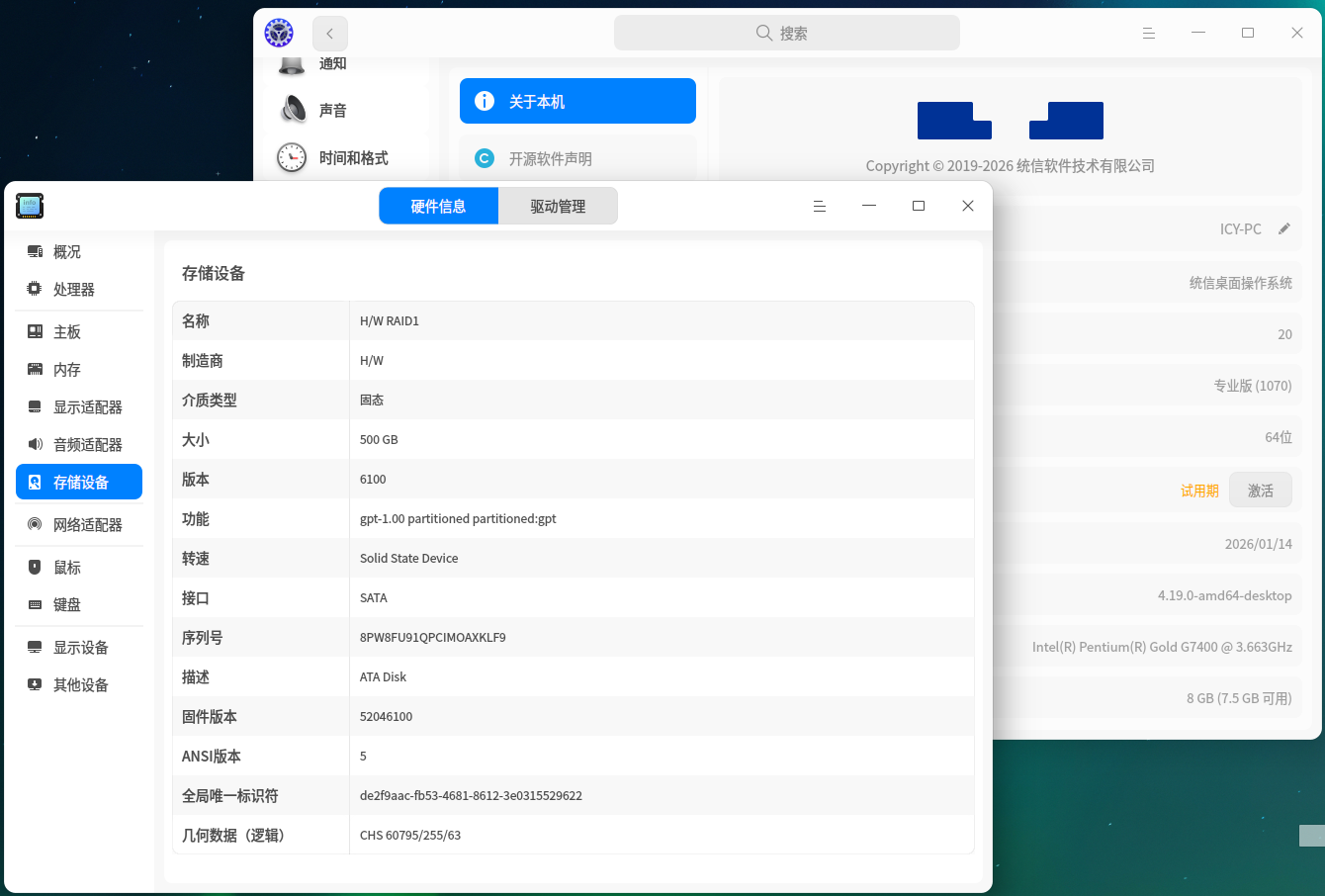1325x896 pixels.
Task: Show 内存 memory information
Action: [x=79, y=370]
